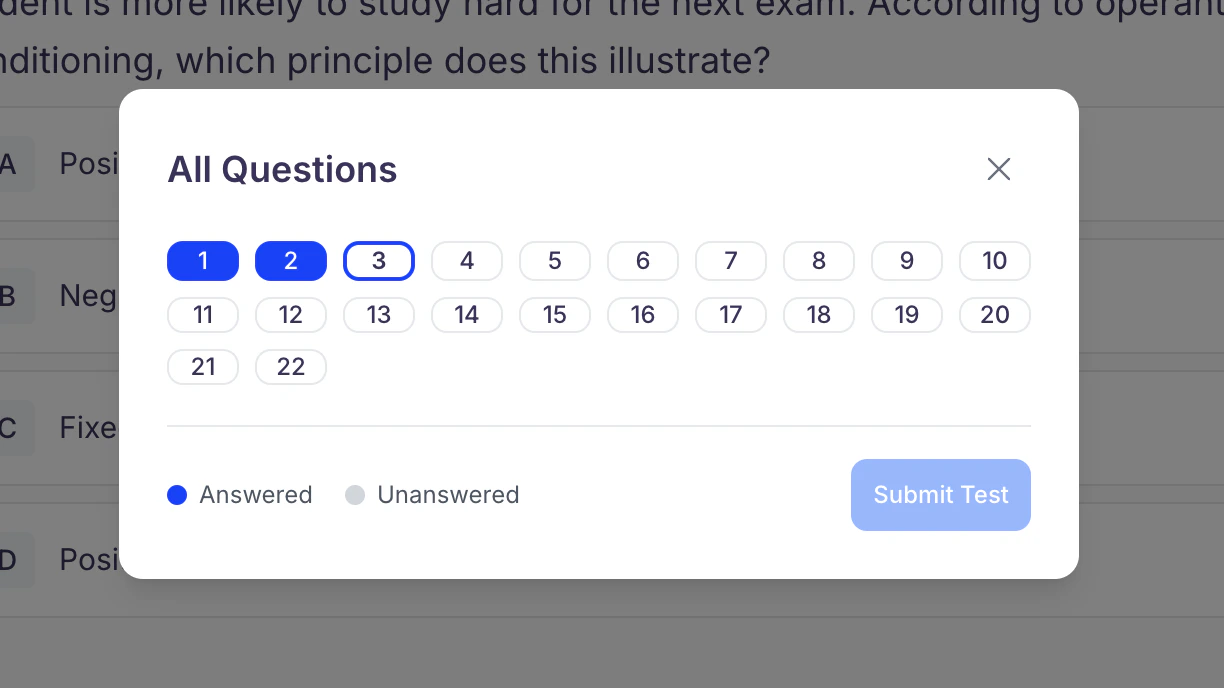Open question 13
1224x688 pixels.
(x=379, y=315)
